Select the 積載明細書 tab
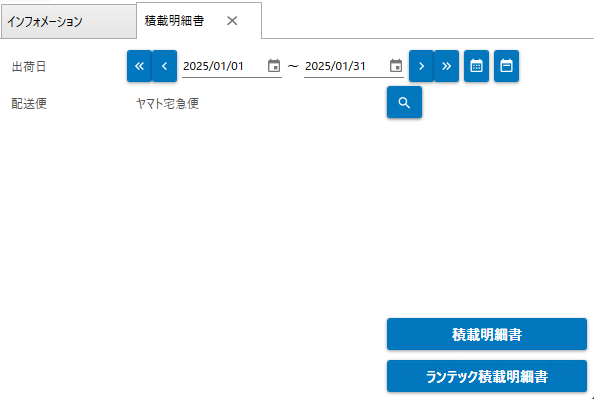 [175, 21]
